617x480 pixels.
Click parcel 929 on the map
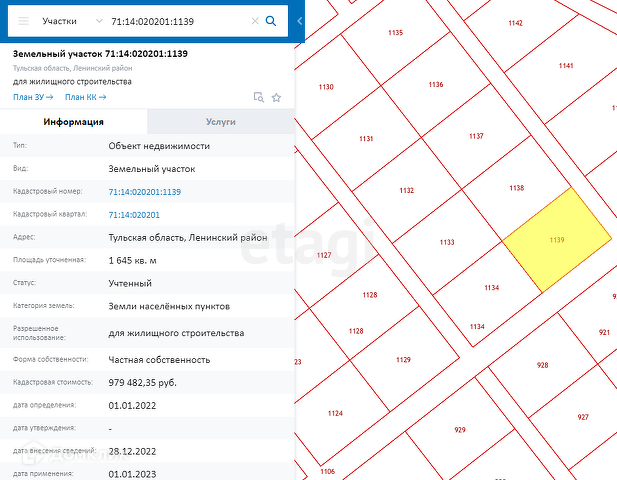[x=460, y=430]
